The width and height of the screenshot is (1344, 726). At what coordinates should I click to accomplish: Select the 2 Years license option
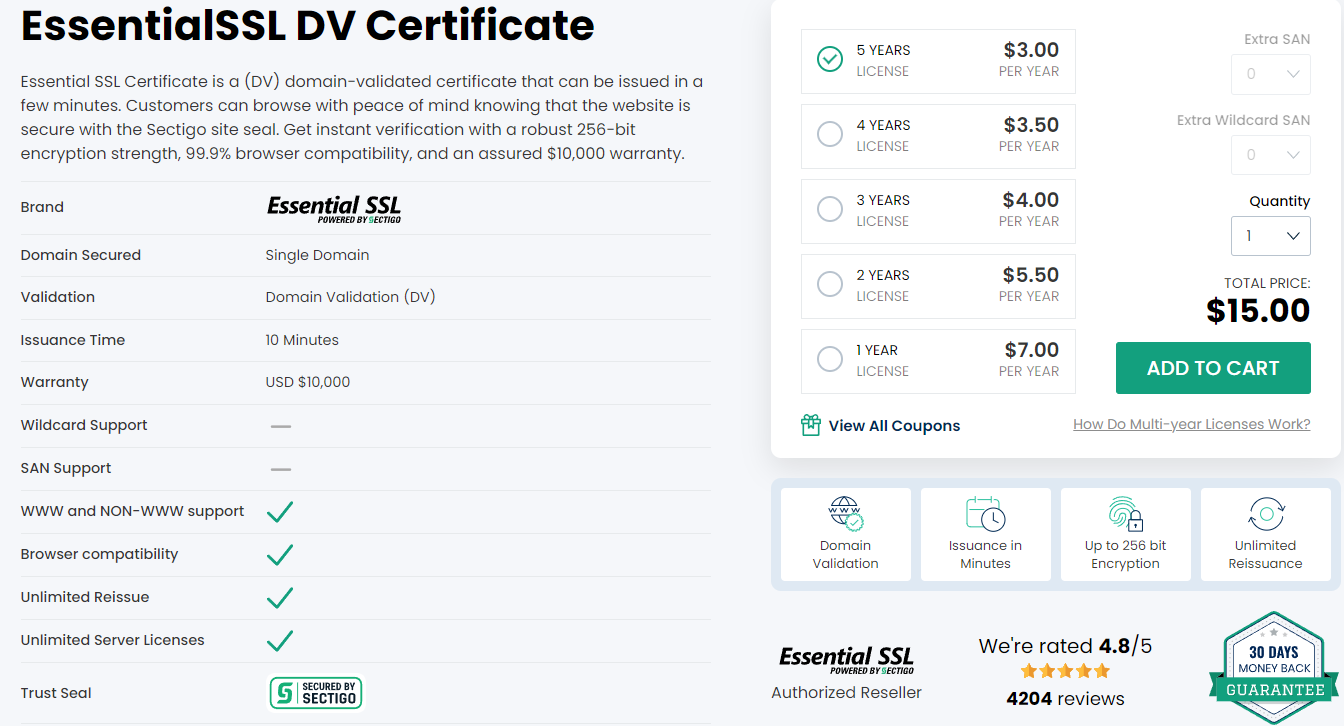point(830,284)
